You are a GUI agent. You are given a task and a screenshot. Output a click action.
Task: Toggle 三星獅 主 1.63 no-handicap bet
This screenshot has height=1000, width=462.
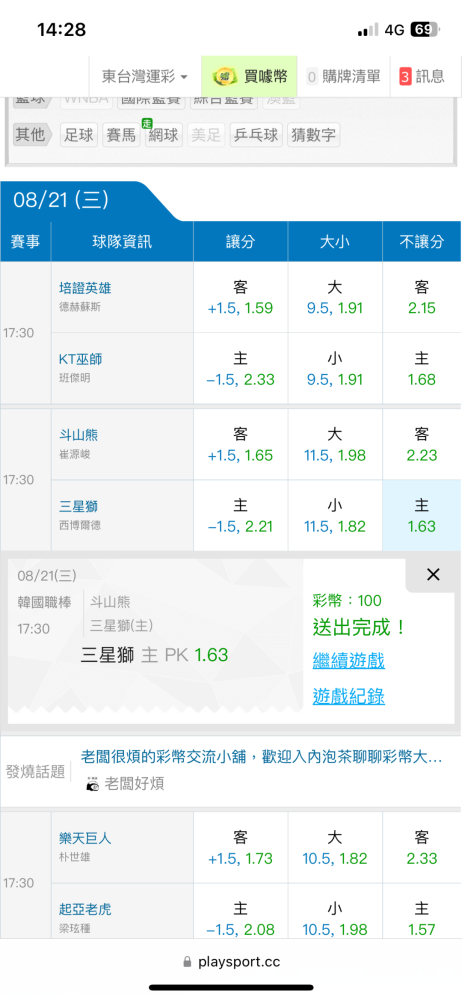(422, 515)
